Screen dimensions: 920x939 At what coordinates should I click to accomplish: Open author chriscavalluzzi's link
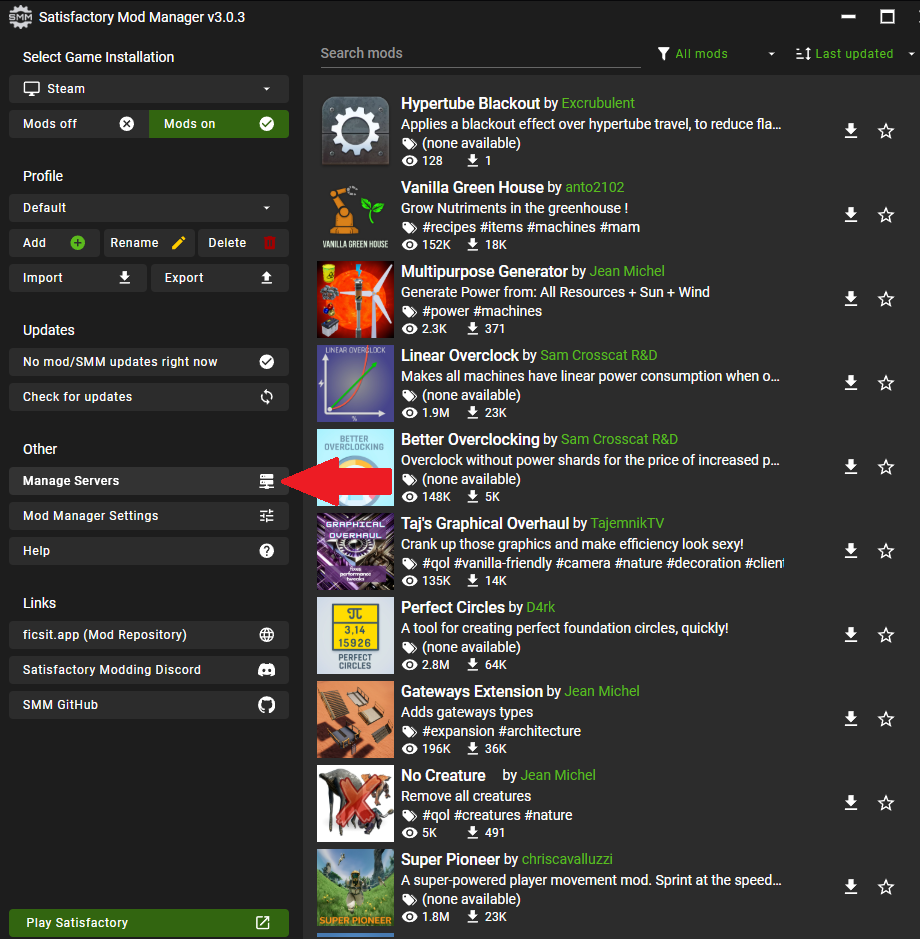click(x=567, y=859)
